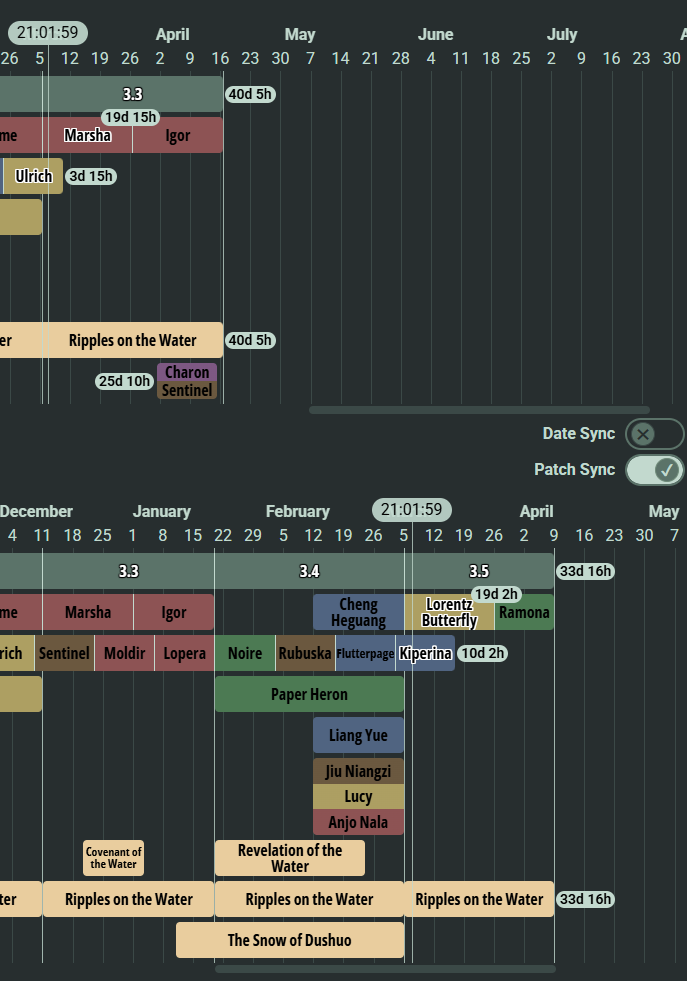Select the Liang Yue bar

click(359, 735)
